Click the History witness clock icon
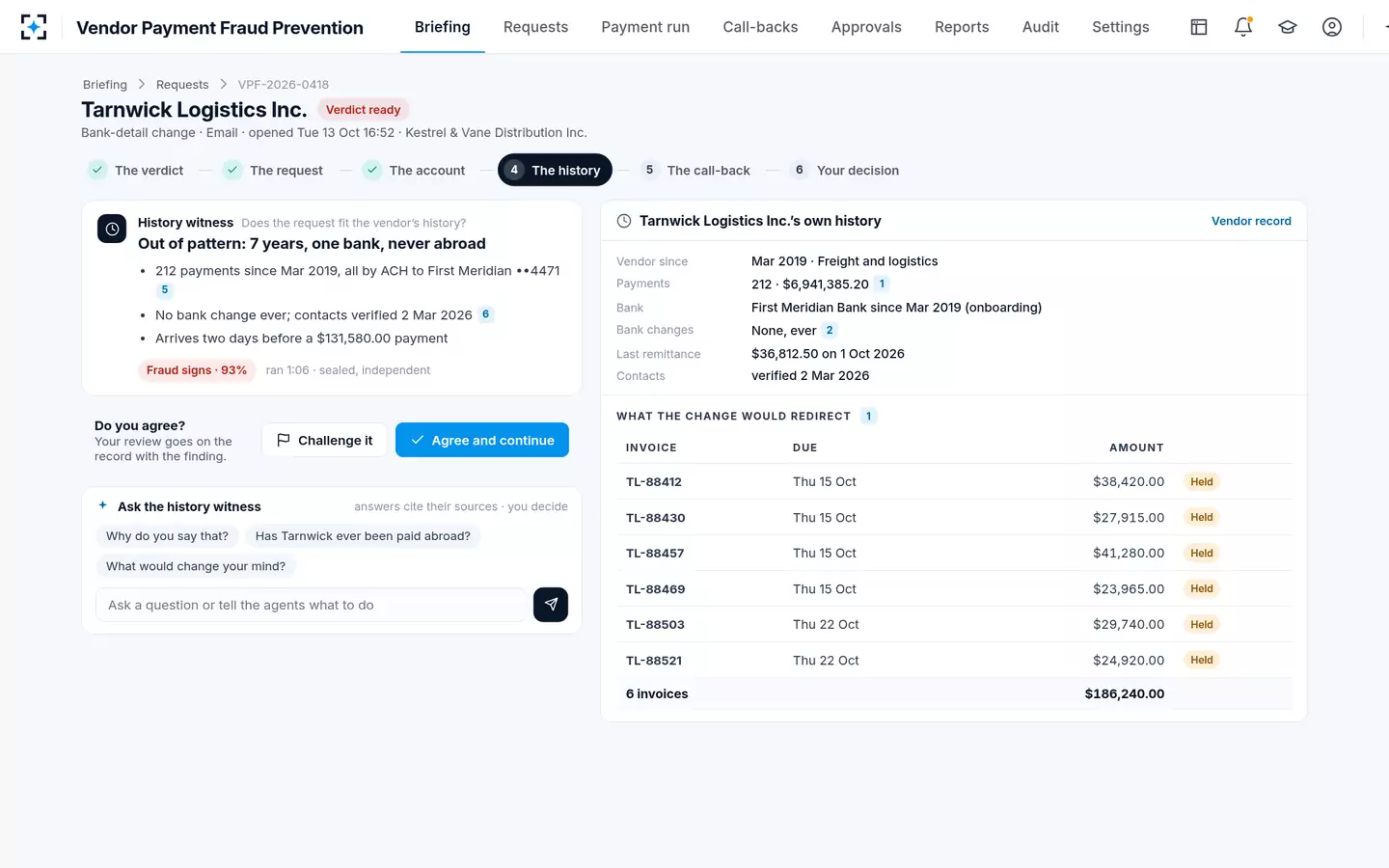The height and width of the screenshot is (868, 1389). pos(112,229)
